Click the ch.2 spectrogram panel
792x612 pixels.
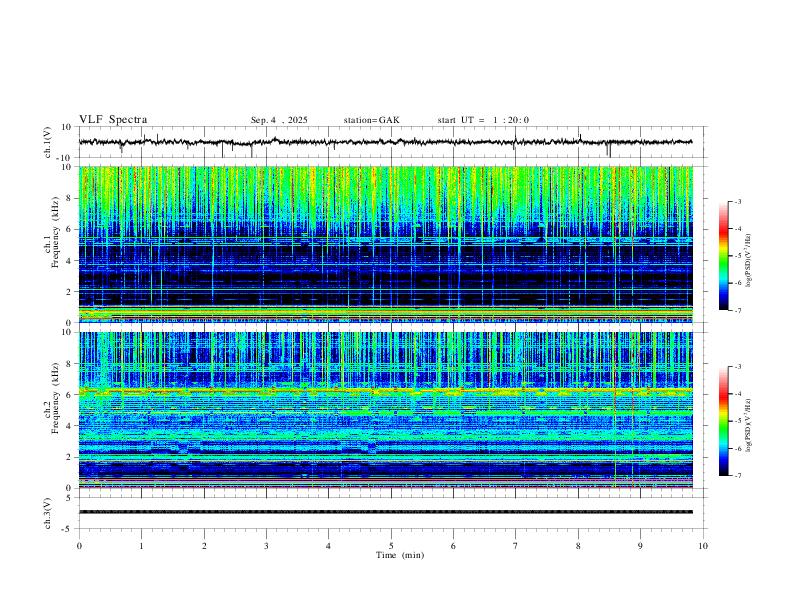tap(386, 410)
